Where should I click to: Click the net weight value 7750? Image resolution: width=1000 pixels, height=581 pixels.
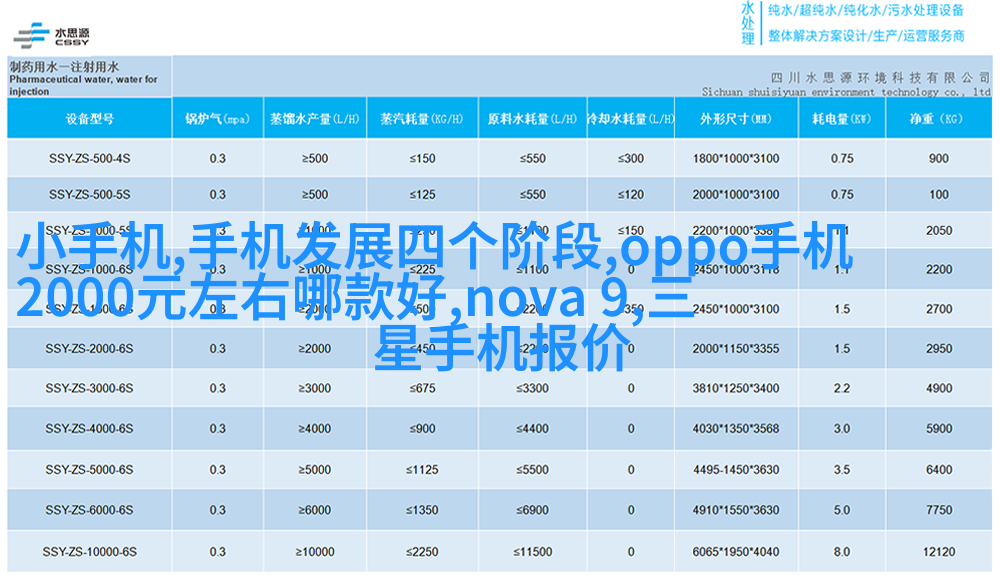click(x=939, y=510)
